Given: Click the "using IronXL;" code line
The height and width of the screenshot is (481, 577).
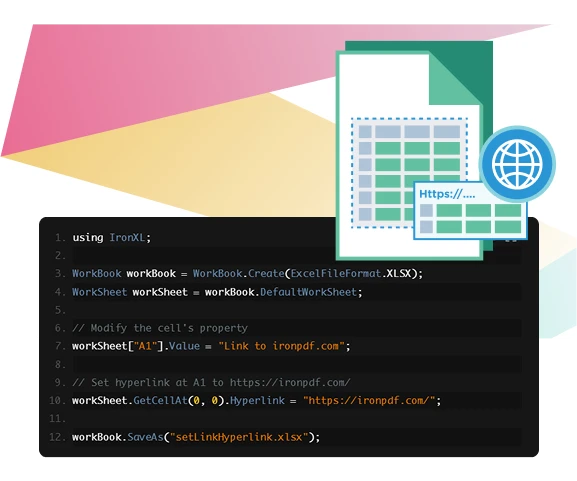Looking at the screenshot, I should (111, 238).
